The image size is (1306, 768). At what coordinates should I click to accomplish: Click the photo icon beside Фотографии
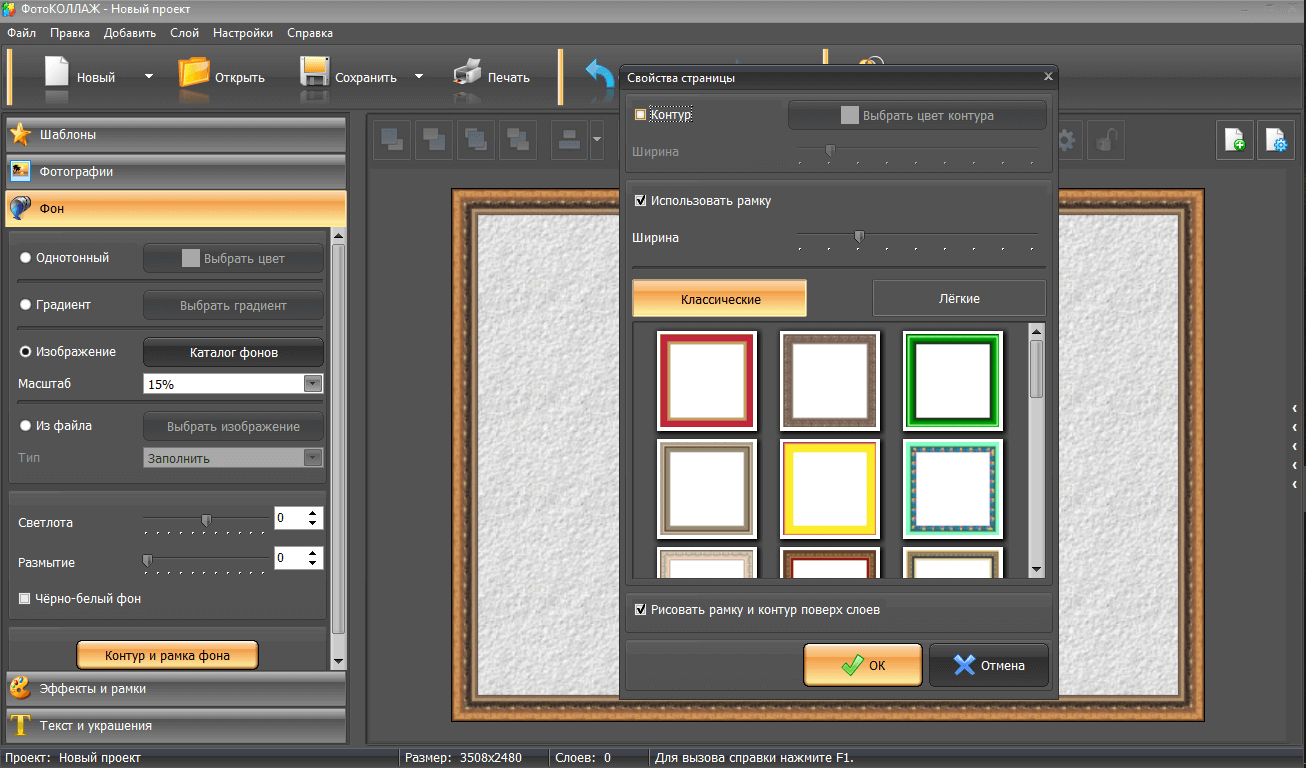(x=20, y=171)
